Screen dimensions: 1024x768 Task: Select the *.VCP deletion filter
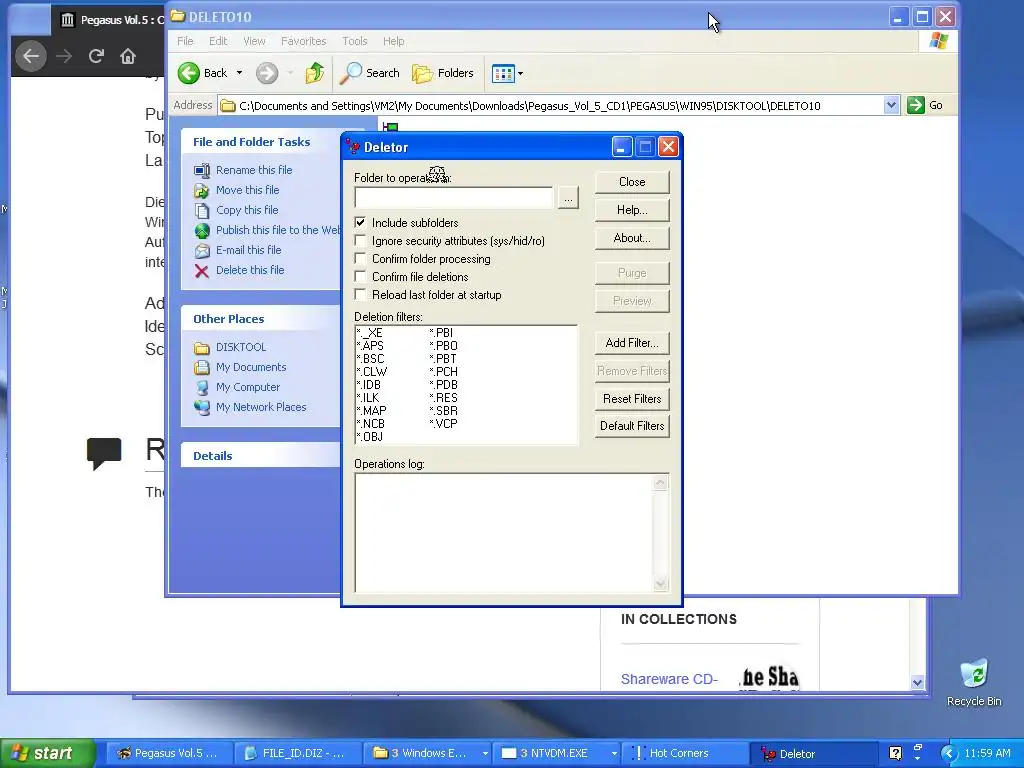443,424
